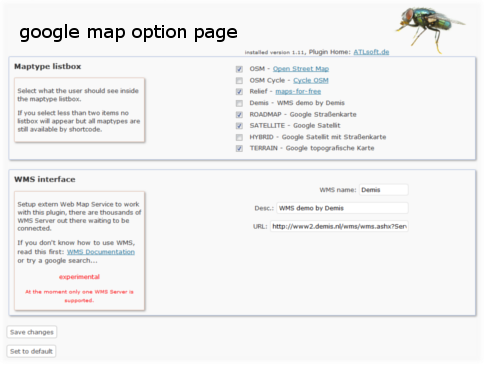Uncheck the Relief maptype checkbox

tap(239, 92)
